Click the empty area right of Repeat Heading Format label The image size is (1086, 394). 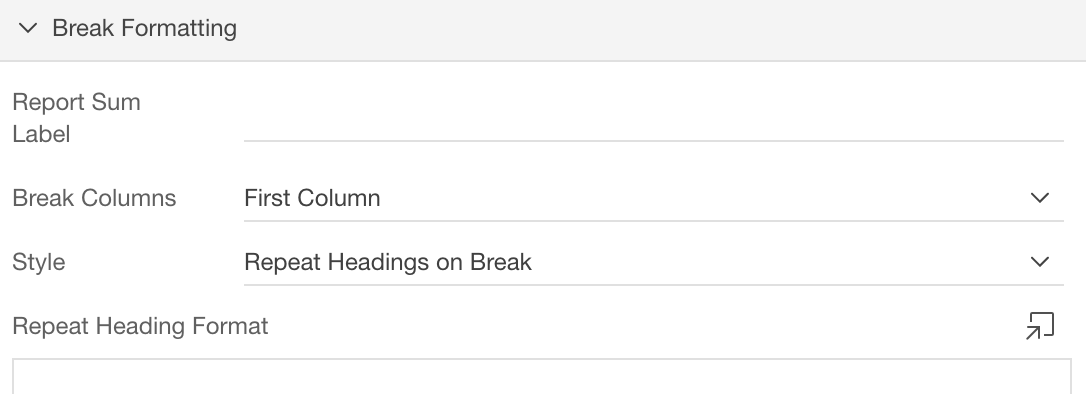click(644, 326)
